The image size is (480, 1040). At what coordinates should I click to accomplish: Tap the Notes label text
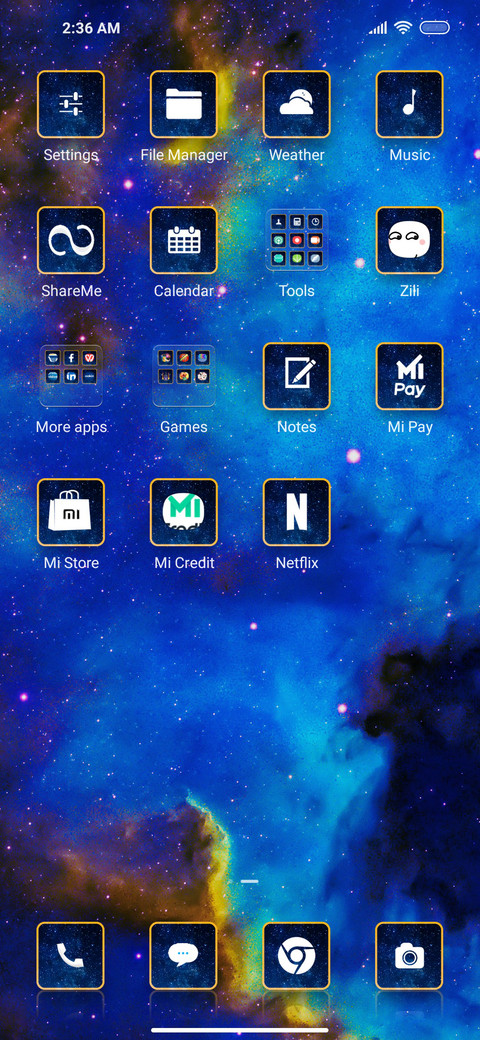[296, 427]
